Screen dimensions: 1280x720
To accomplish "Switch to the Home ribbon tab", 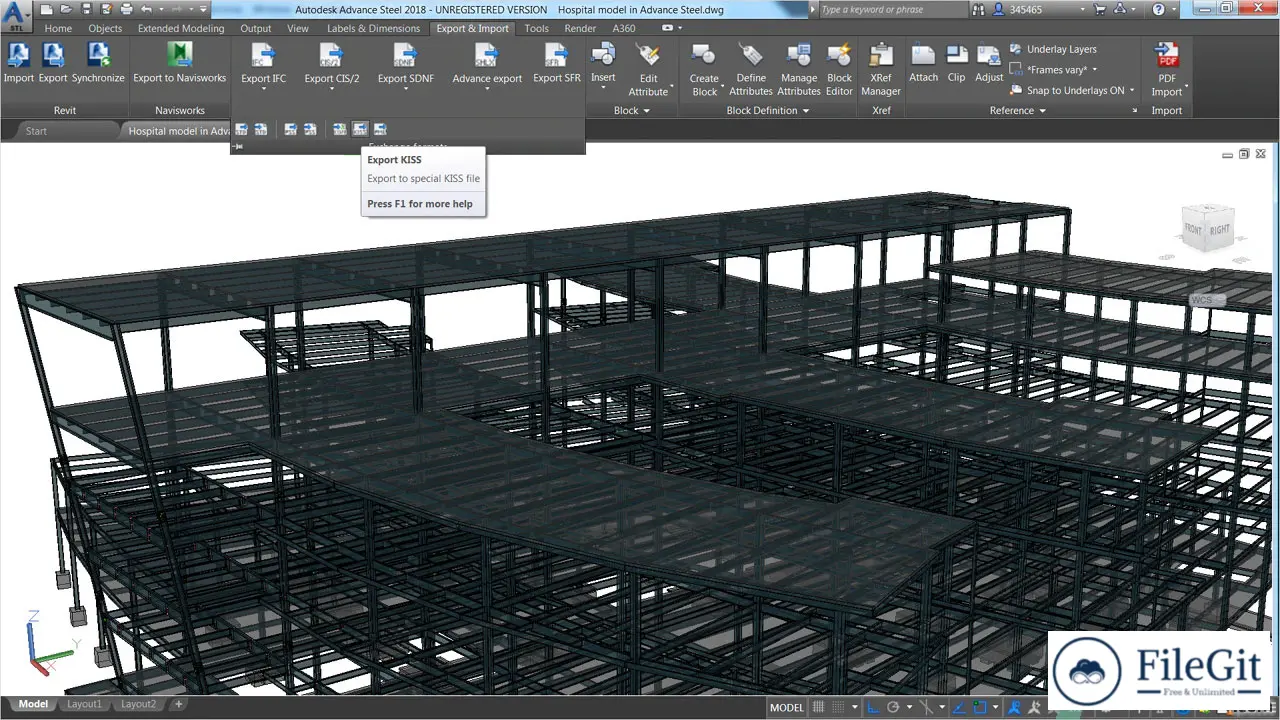I will point(58,28).
